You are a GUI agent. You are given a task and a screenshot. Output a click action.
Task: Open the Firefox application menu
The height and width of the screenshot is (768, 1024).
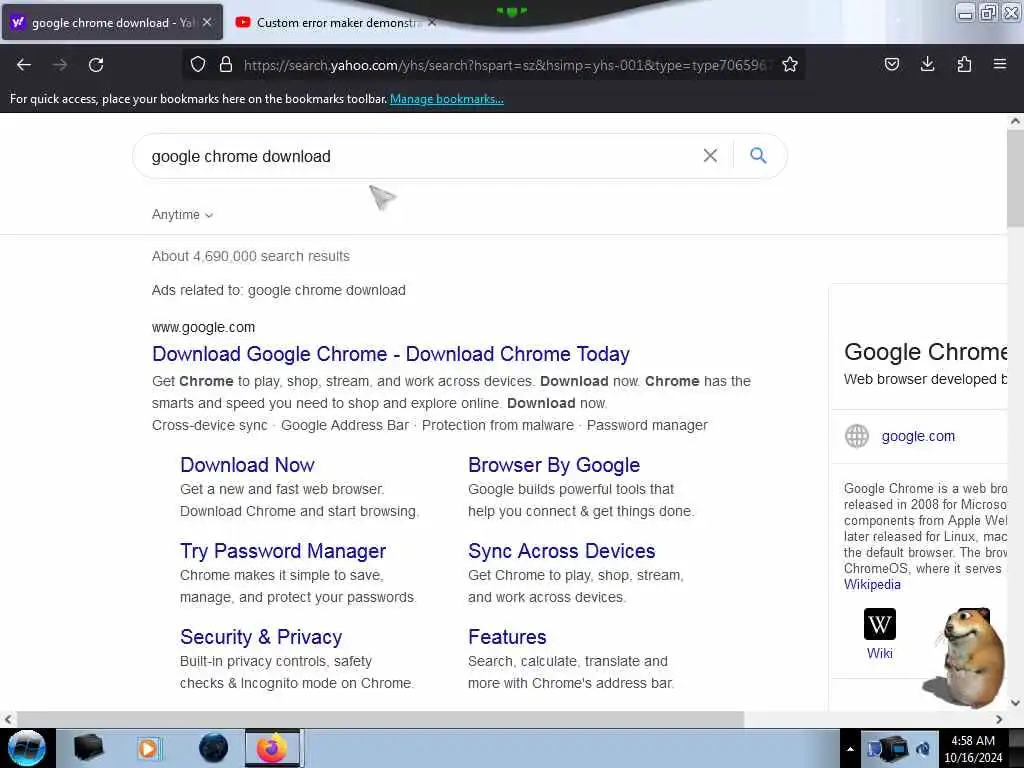point(999,64)
